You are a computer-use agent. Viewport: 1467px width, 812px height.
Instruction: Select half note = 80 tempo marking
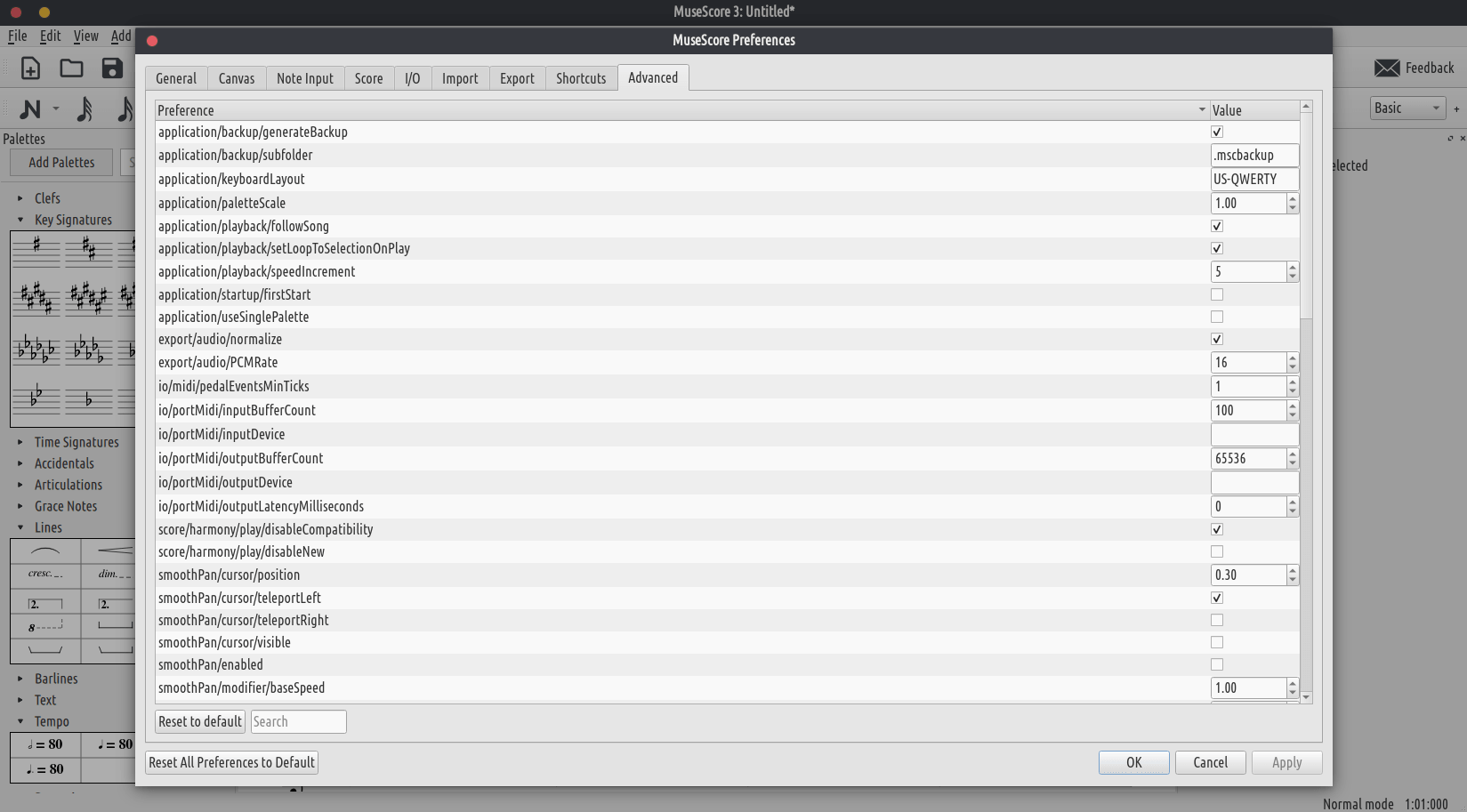click(x=45, y=744)
